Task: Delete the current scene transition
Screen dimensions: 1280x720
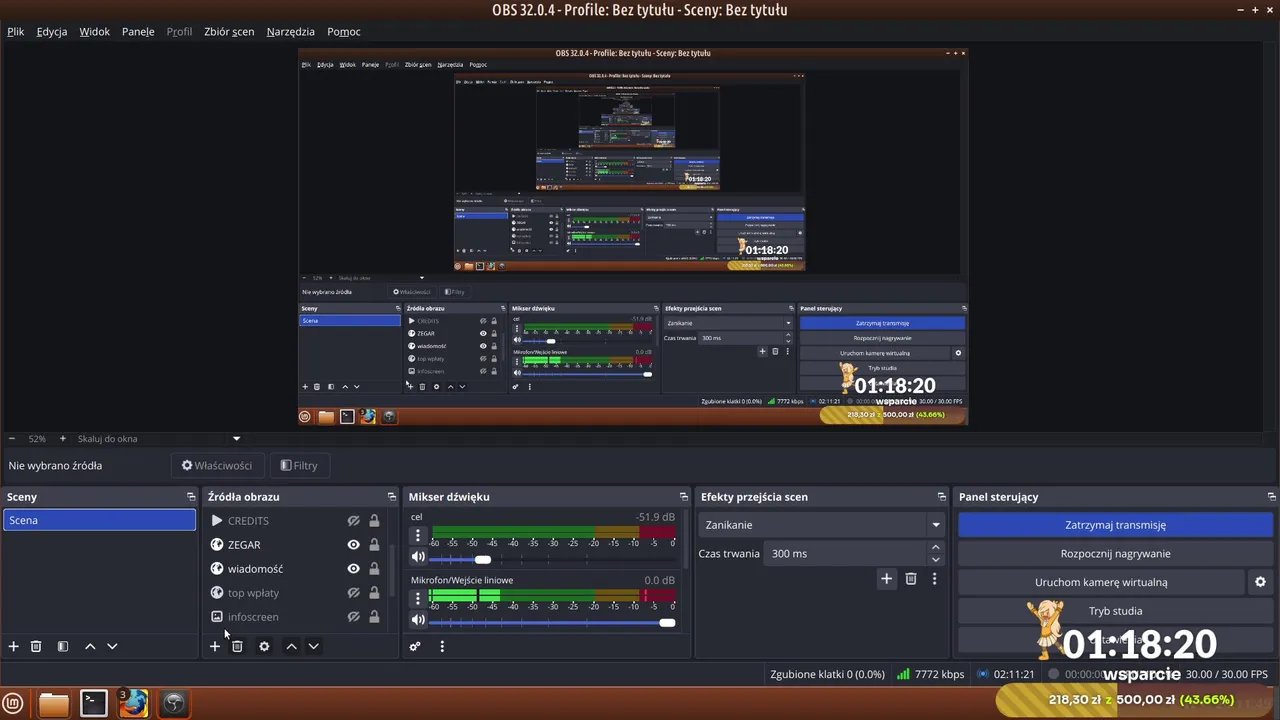Action: pyautogui.click(x=911, y=579)
